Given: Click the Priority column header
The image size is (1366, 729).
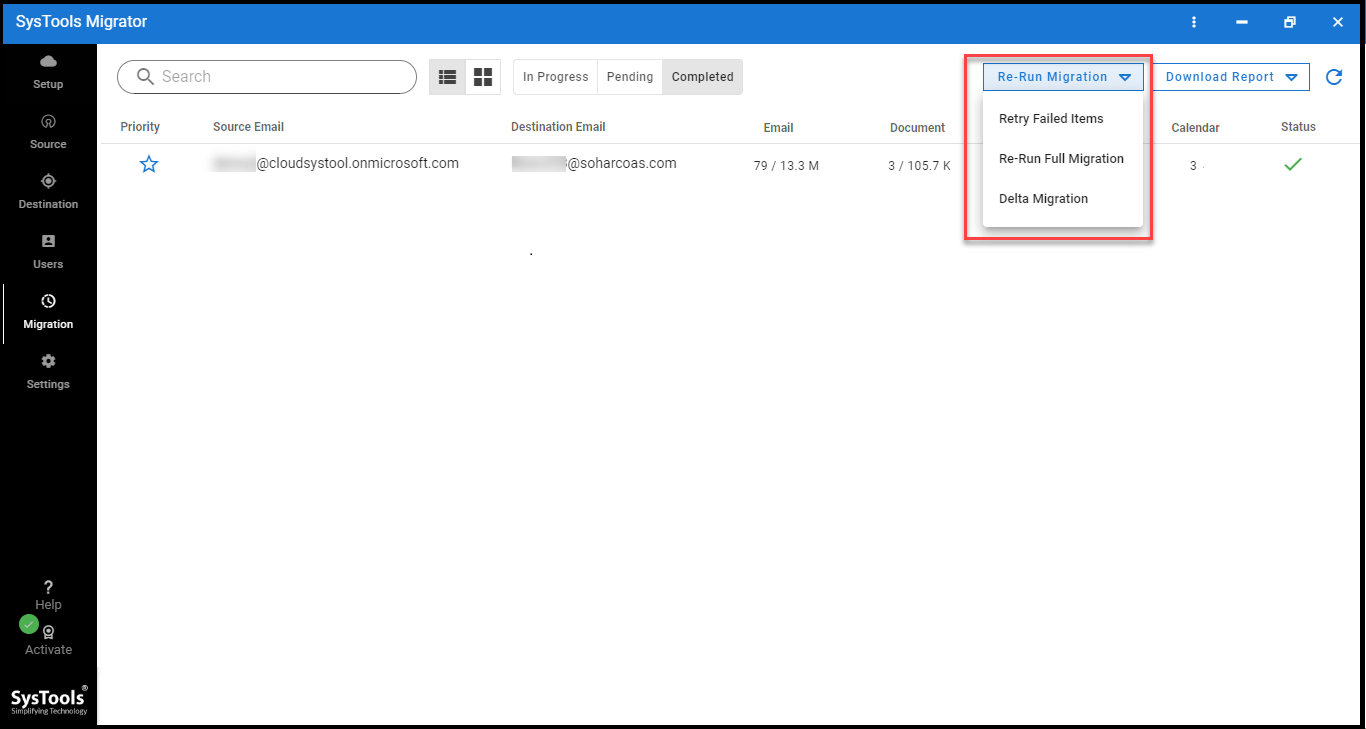Looking at the screenshot, I should pyautogui.click(x=140, y=127).
